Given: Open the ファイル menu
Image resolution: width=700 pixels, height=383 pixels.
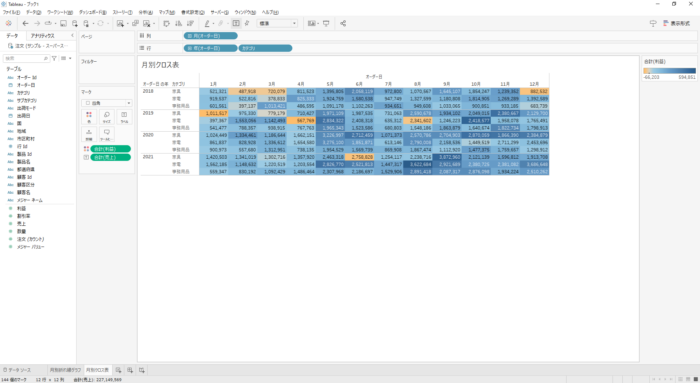Looking at the screenshot, I should tap(11, 12).
